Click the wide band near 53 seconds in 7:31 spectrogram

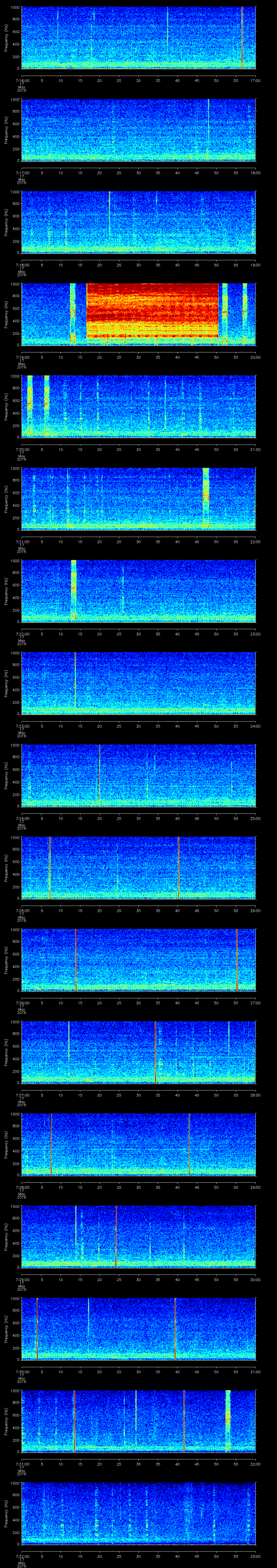(x=228, y=1421)
